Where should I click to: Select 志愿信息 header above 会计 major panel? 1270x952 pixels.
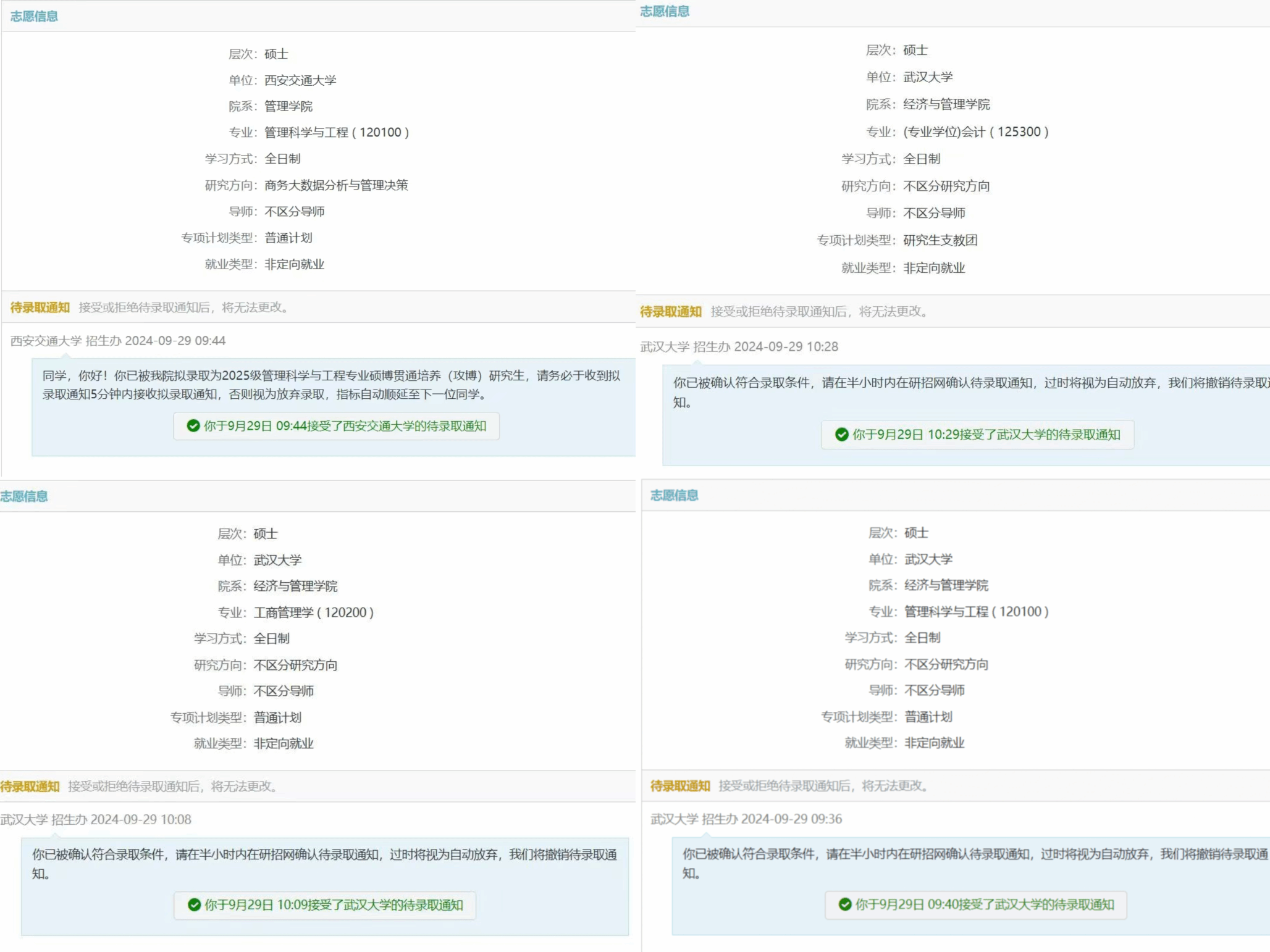tap(665, 11)
